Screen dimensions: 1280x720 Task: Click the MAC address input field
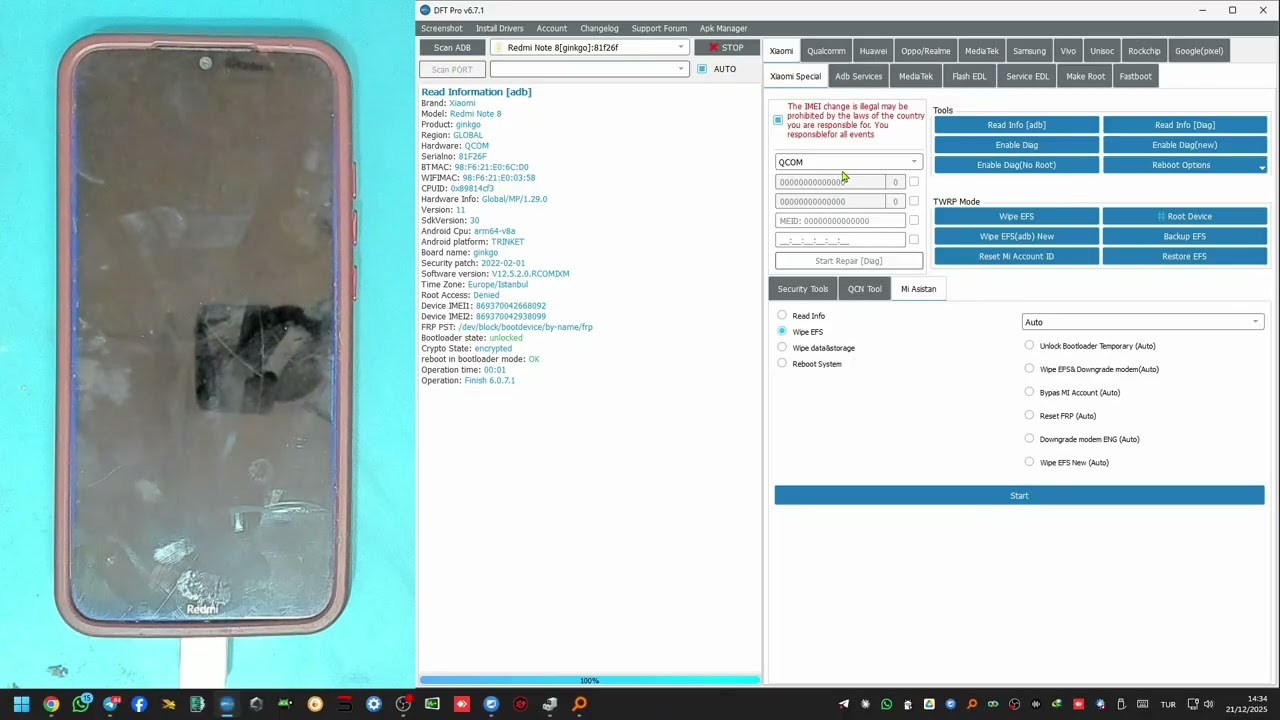(x=840, y=240)
